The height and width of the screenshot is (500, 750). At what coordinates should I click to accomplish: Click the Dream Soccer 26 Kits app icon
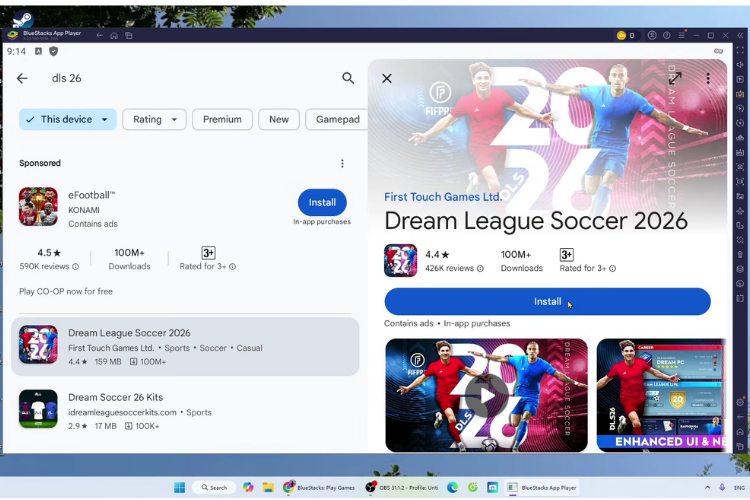point(38,409)
